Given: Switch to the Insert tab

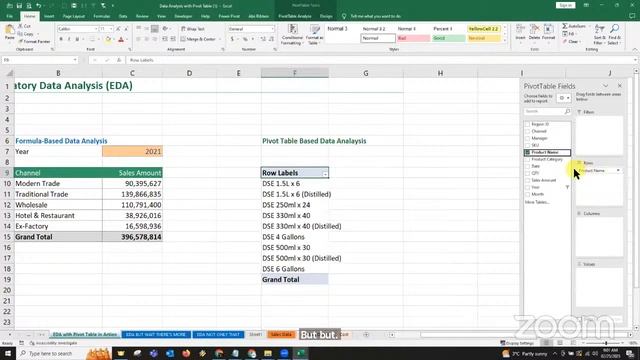Looking at the screenshot, I should point(49,16).
